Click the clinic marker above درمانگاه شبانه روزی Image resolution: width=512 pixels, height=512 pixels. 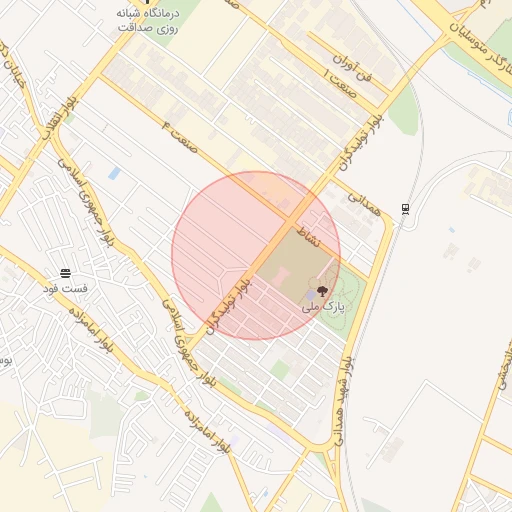pyautogui.click(x=147, y=2)
